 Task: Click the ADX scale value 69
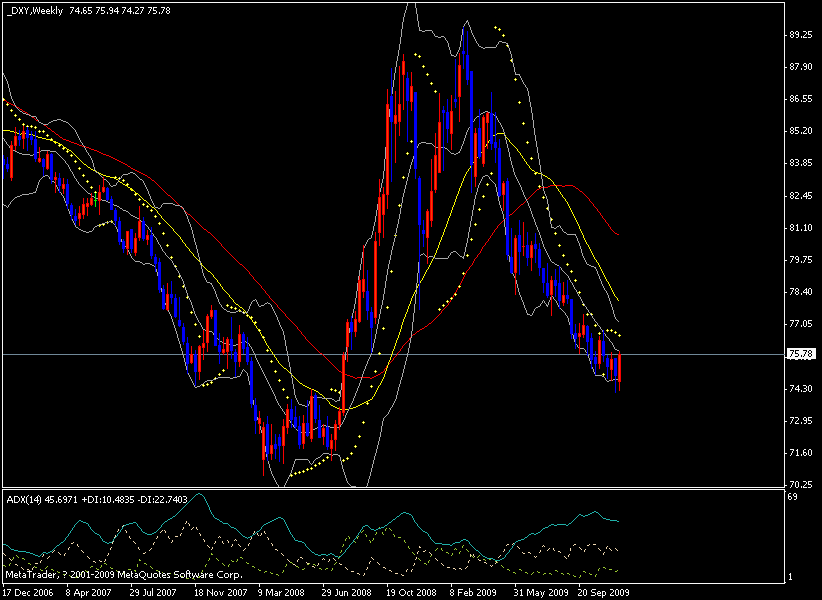793,497
